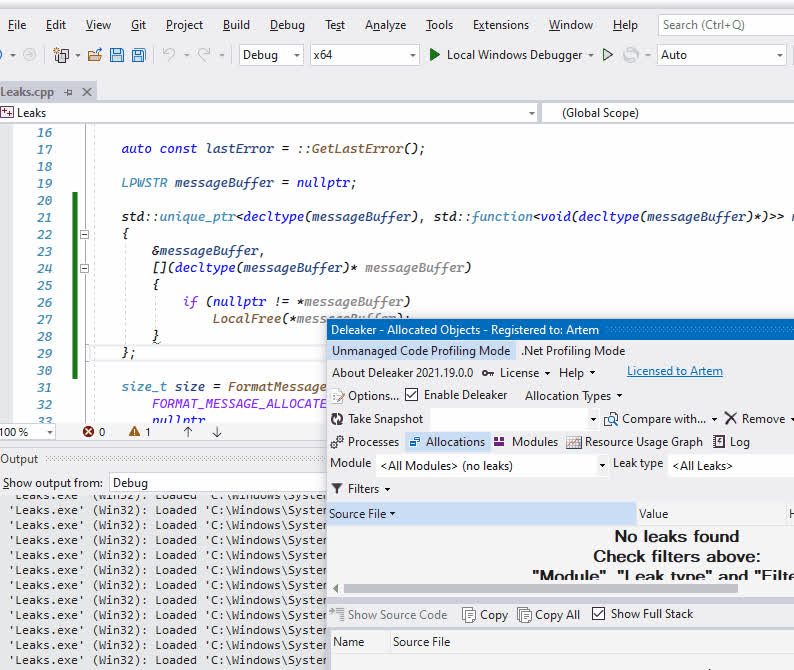Screen dimensions: 794x670
Task: Open file using the Open File icon
Action: [x=95, y=55]
